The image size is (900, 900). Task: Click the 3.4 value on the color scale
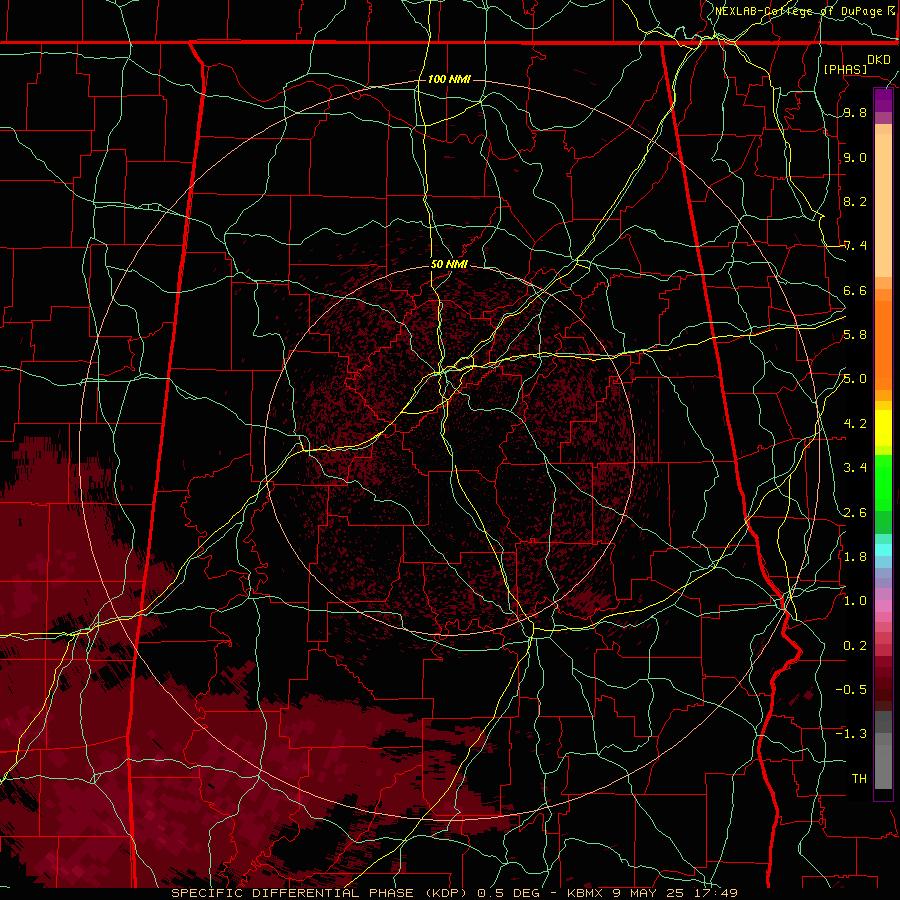coord(855,468)
